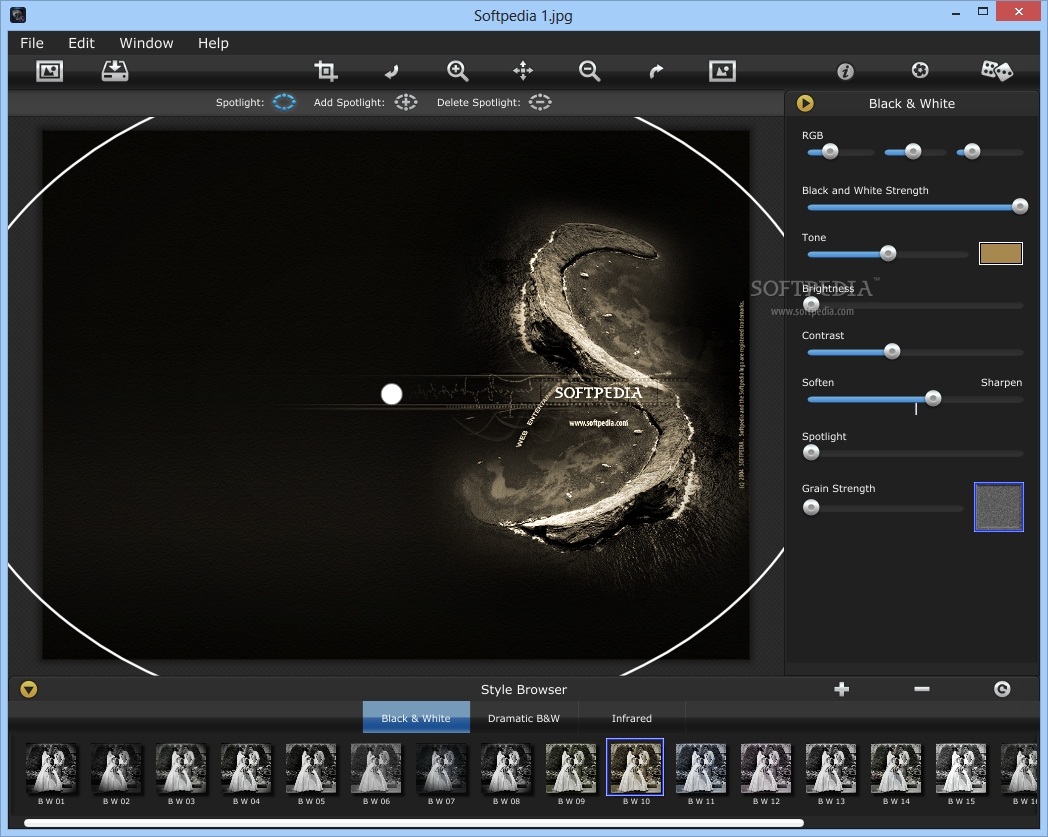Select the B W 15 preset thumbnail
This screenshot has height=837, width=1048.
tap(961, 768)
